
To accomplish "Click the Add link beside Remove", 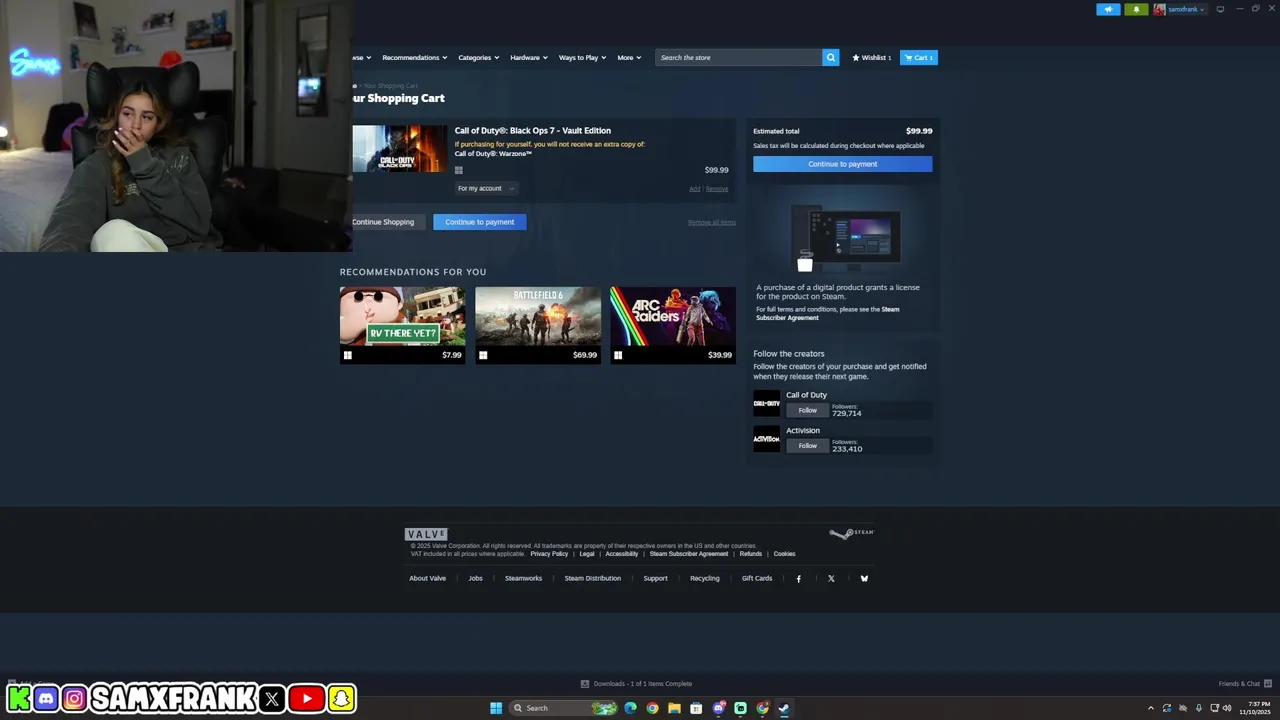I will point(694,189).
